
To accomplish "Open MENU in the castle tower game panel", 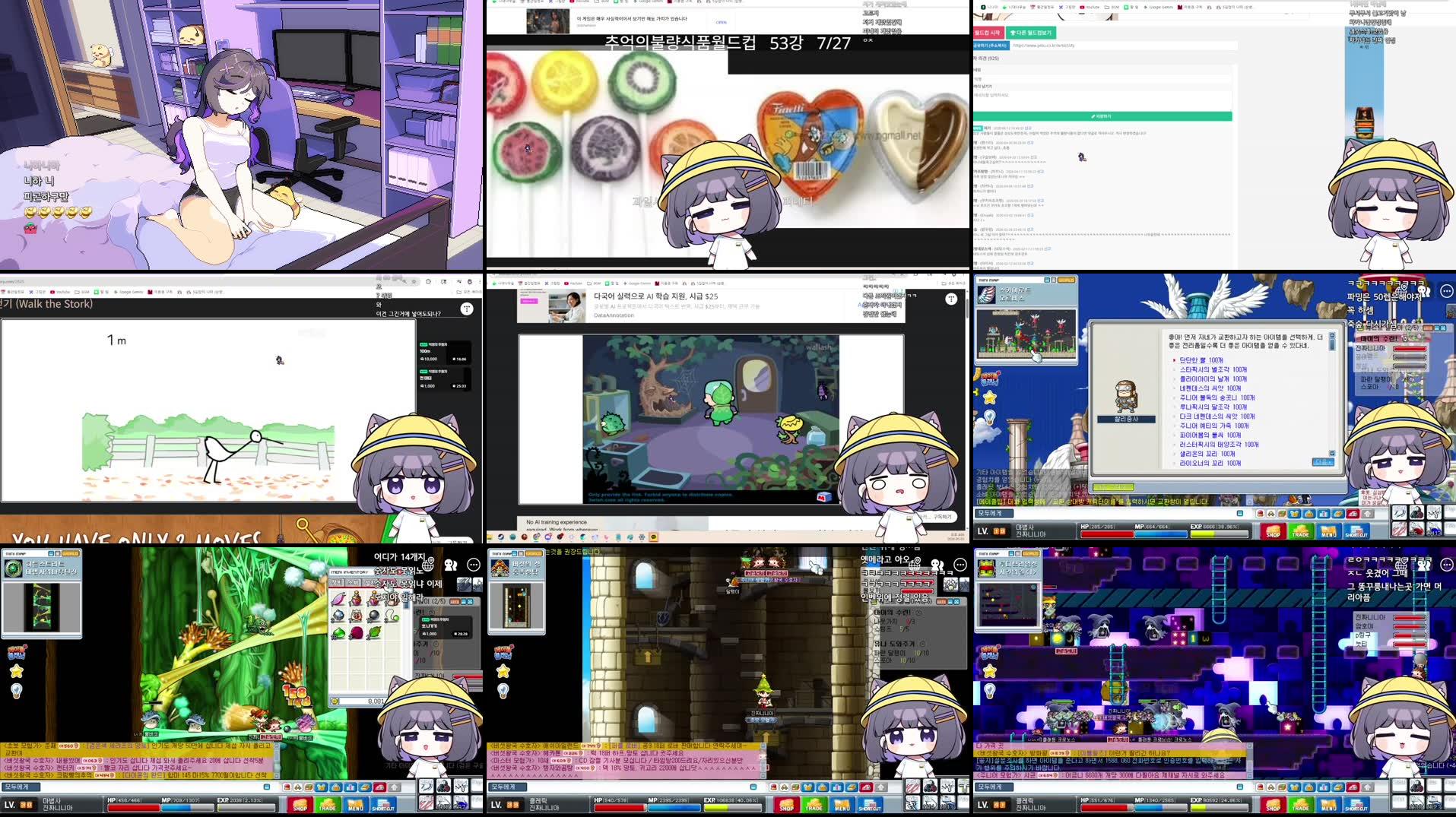I will point(842,805).
